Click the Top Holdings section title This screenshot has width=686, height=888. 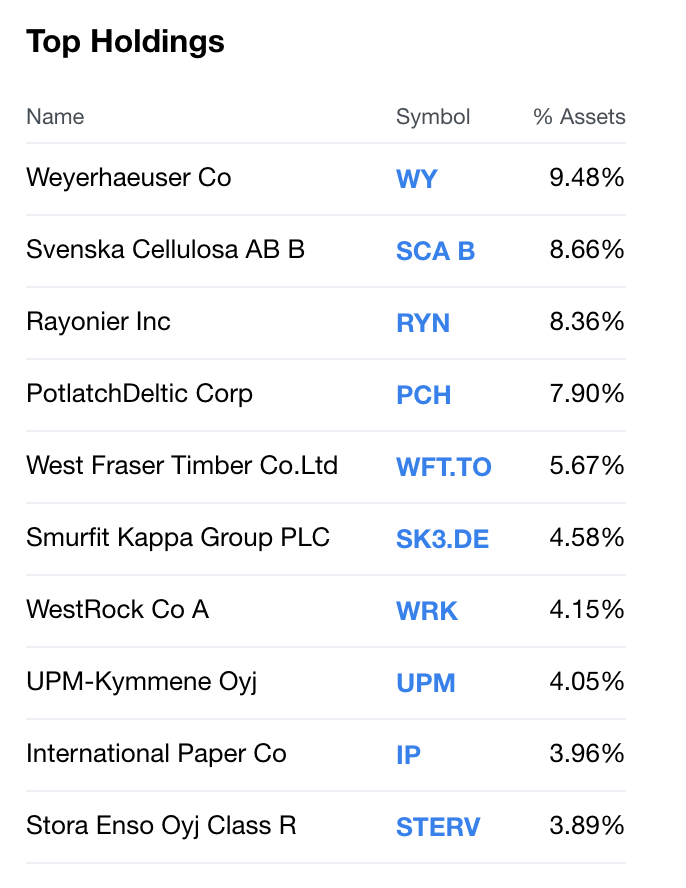[126, 42]
